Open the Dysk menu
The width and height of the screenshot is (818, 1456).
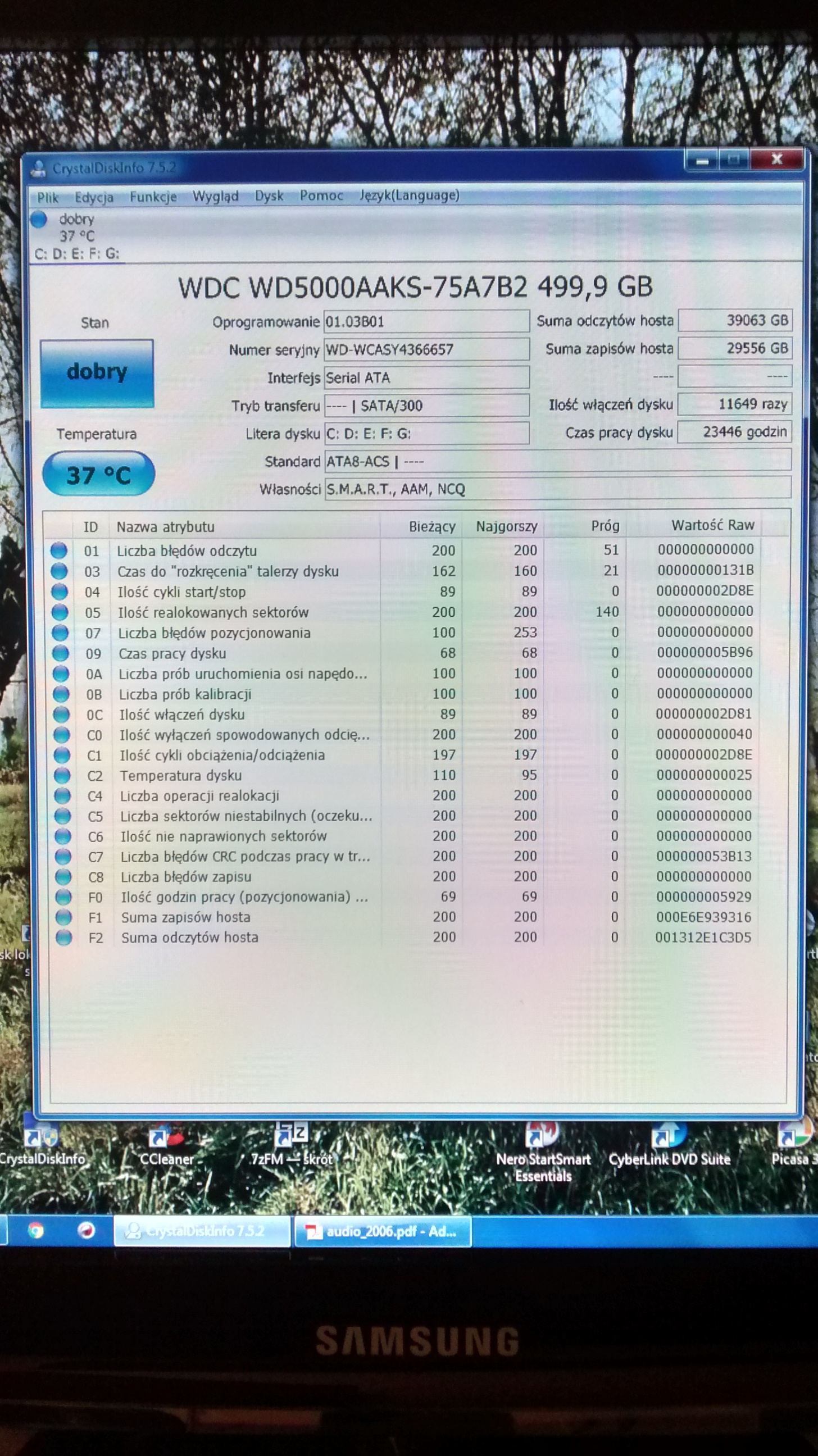click(269, 195)
